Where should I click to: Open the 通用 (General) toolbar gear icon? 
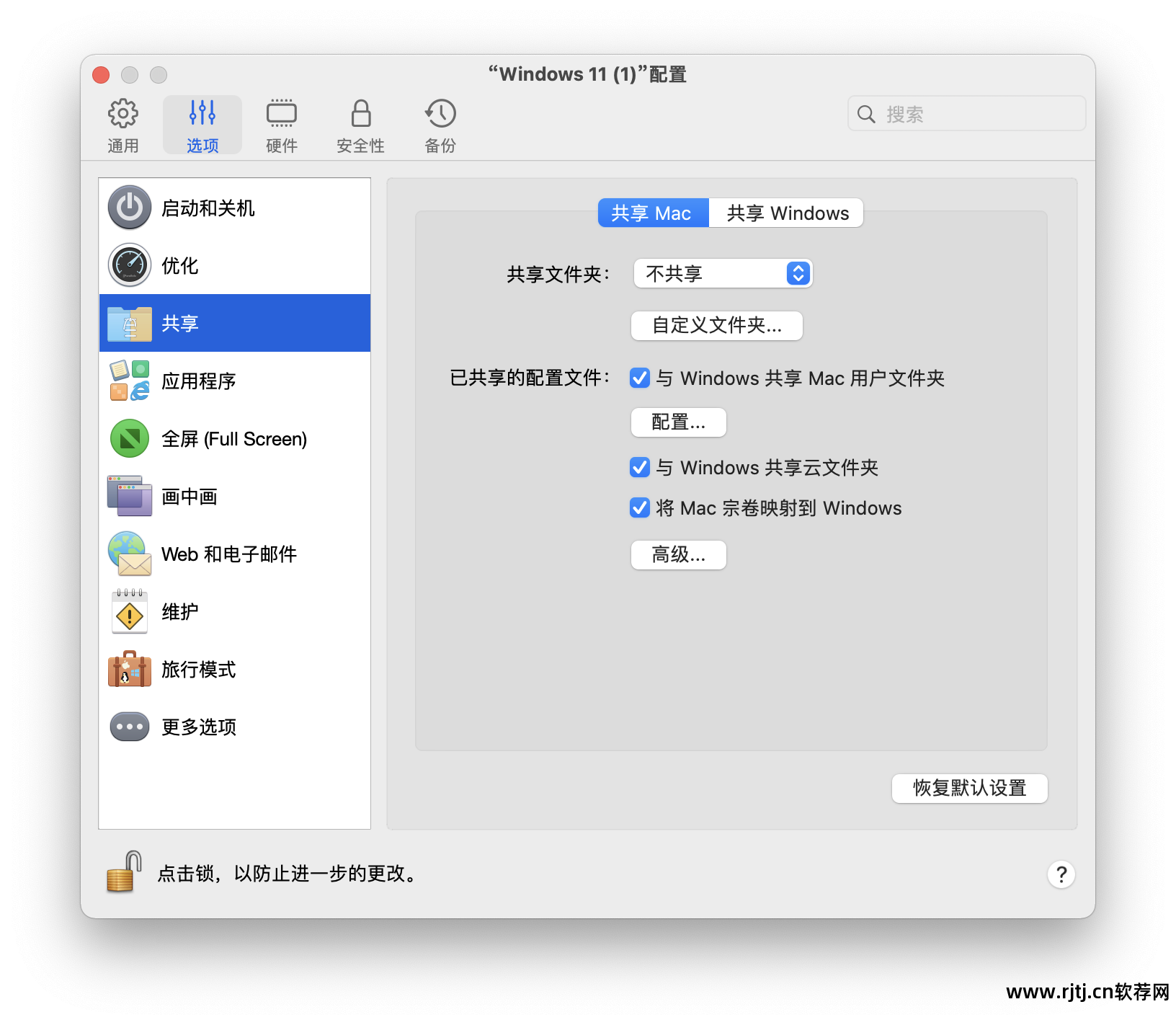click(123, 113)
